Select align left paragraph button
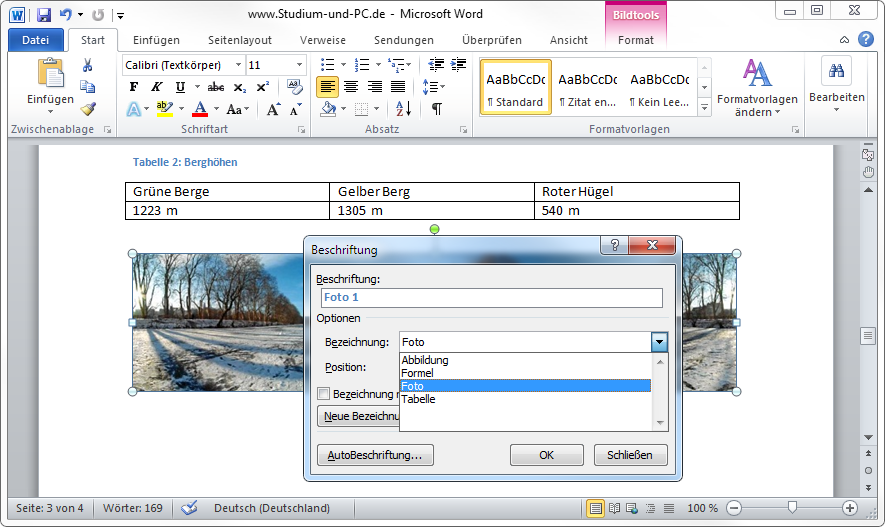Image resolution: width=885 pixels, height=527 pixels. 327,87
